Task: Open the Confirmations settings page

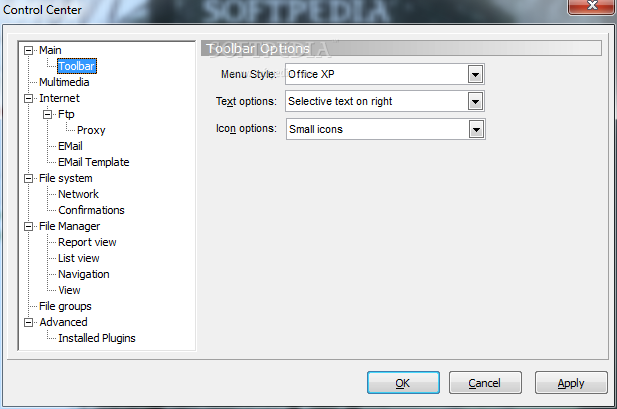Action: click(x=91, y=210)
